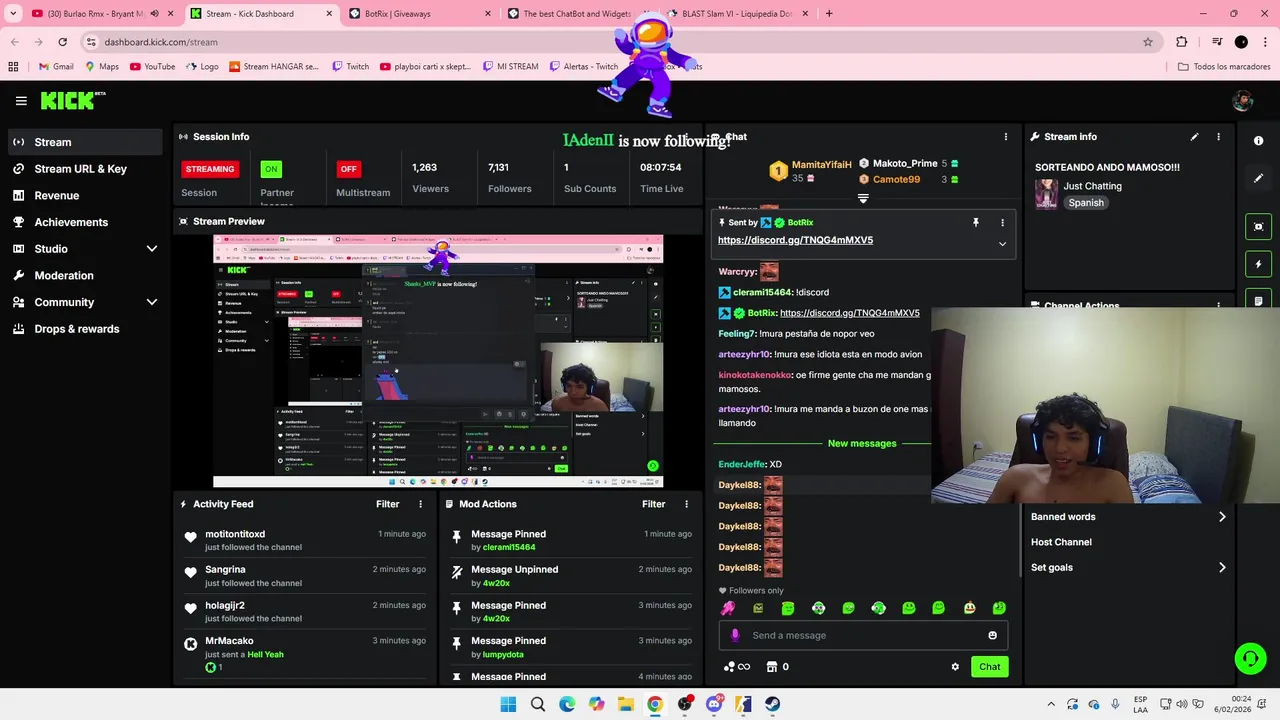Open Steam from the taskbar
Viewport: 1280px width, 720px height.
[x=773, y=704]
